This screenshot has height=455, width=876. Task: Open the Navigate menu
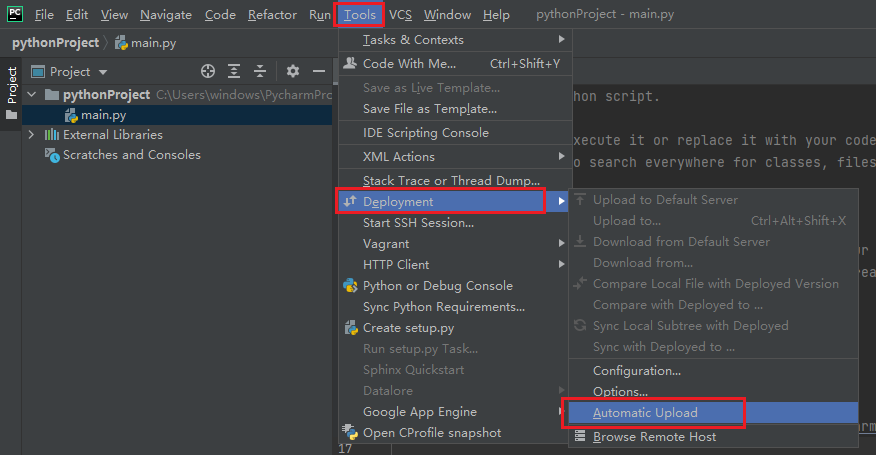166,15
